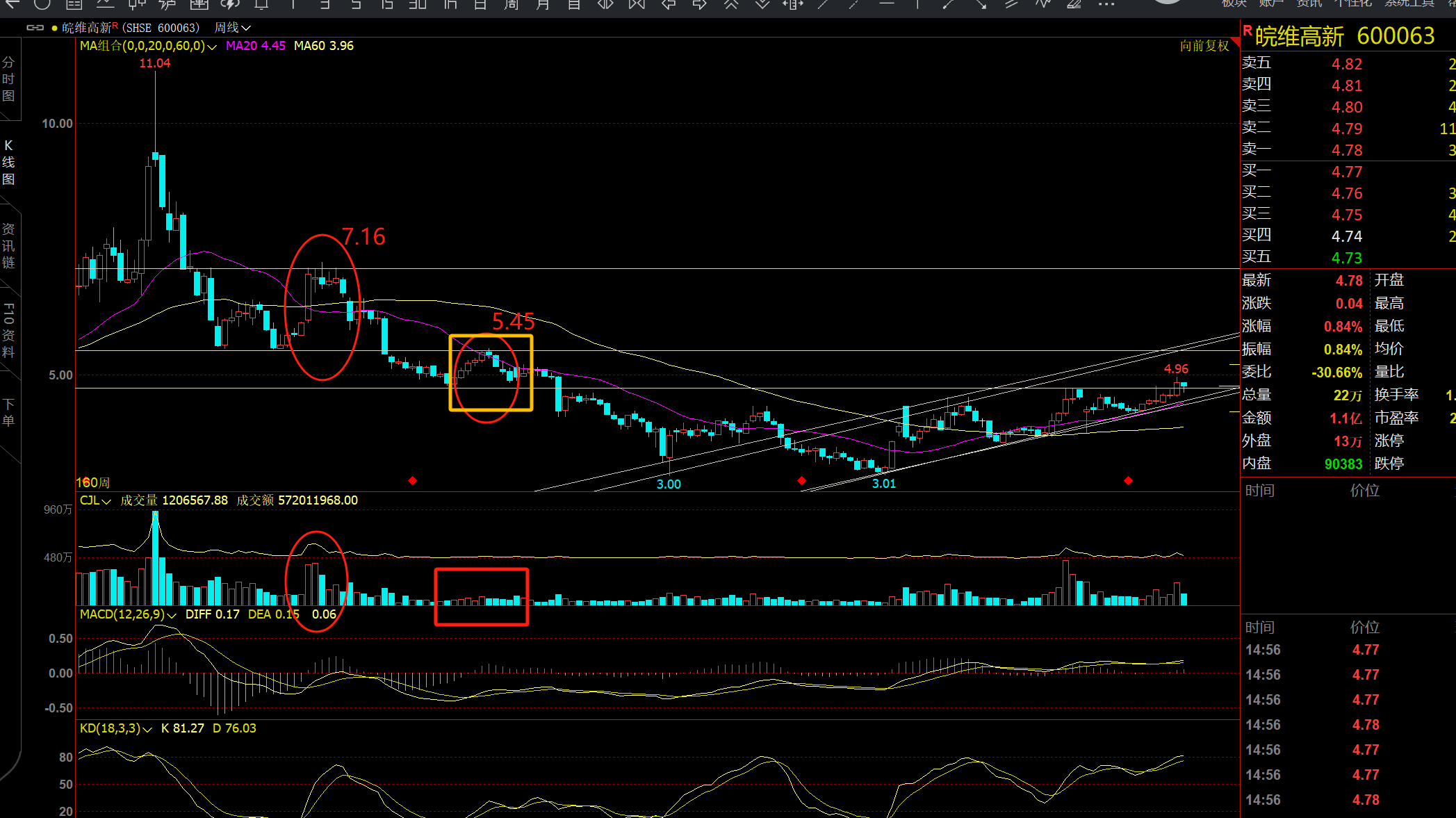The width and height of the screenshot is (1456, 818).
Task: Open F10资料 sidebar tab
Action: click(8, 331)
